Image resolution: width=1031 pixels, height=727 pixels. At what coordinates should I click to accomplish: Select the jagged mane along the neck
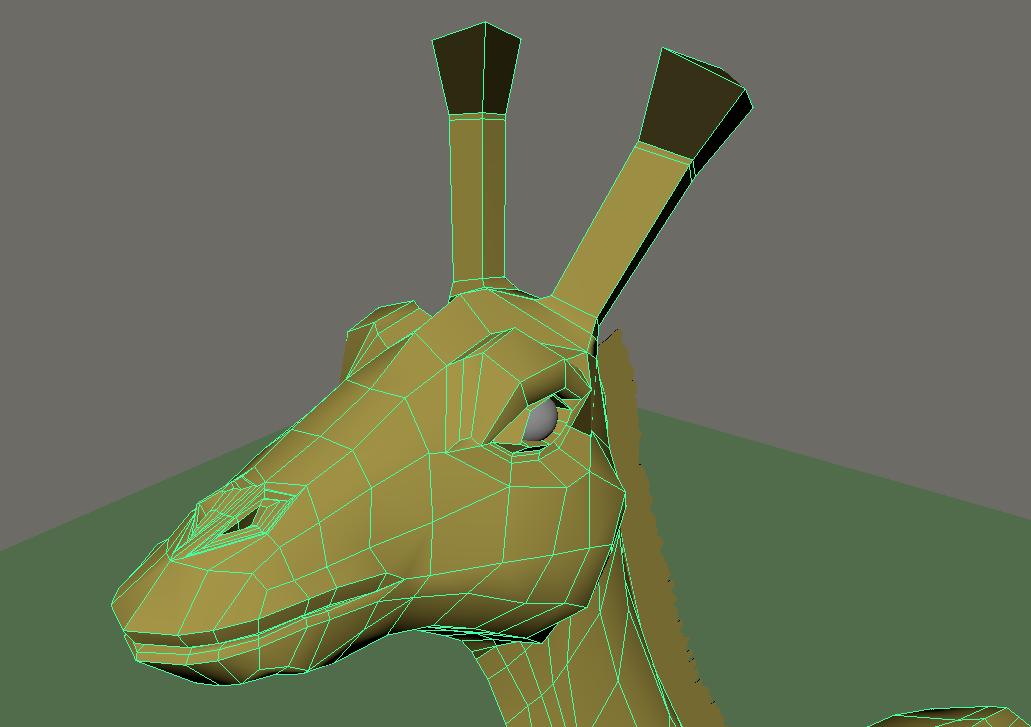tap(650, 500)
